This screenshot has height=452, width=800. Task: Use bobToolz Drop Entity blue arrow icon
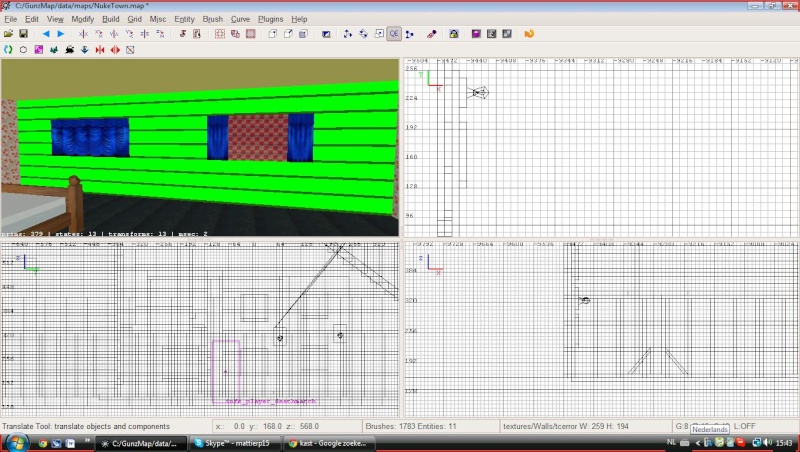85,49
